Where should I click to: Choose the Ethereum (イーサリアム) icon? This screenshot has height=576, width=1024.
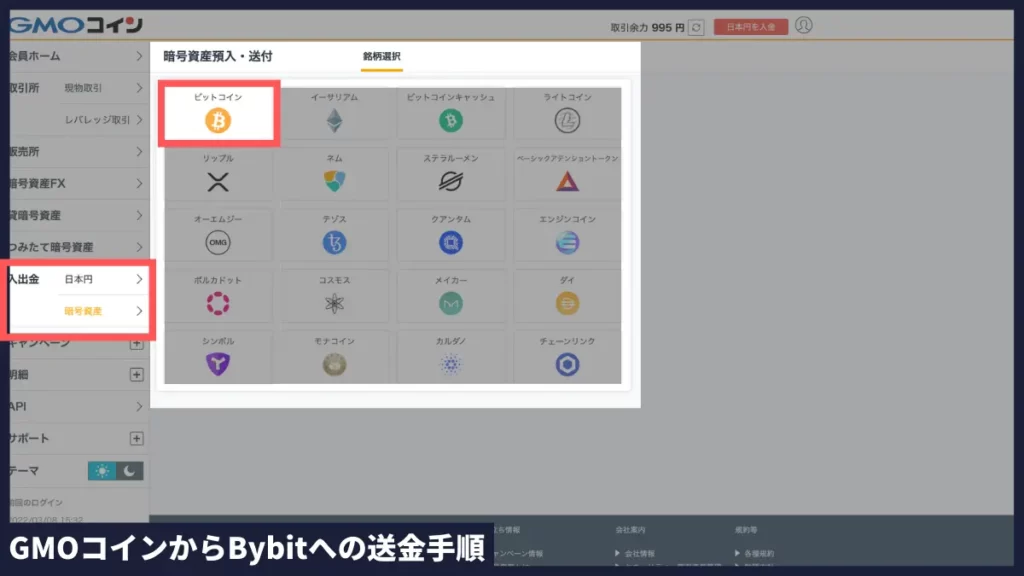[x=334, y=121]
